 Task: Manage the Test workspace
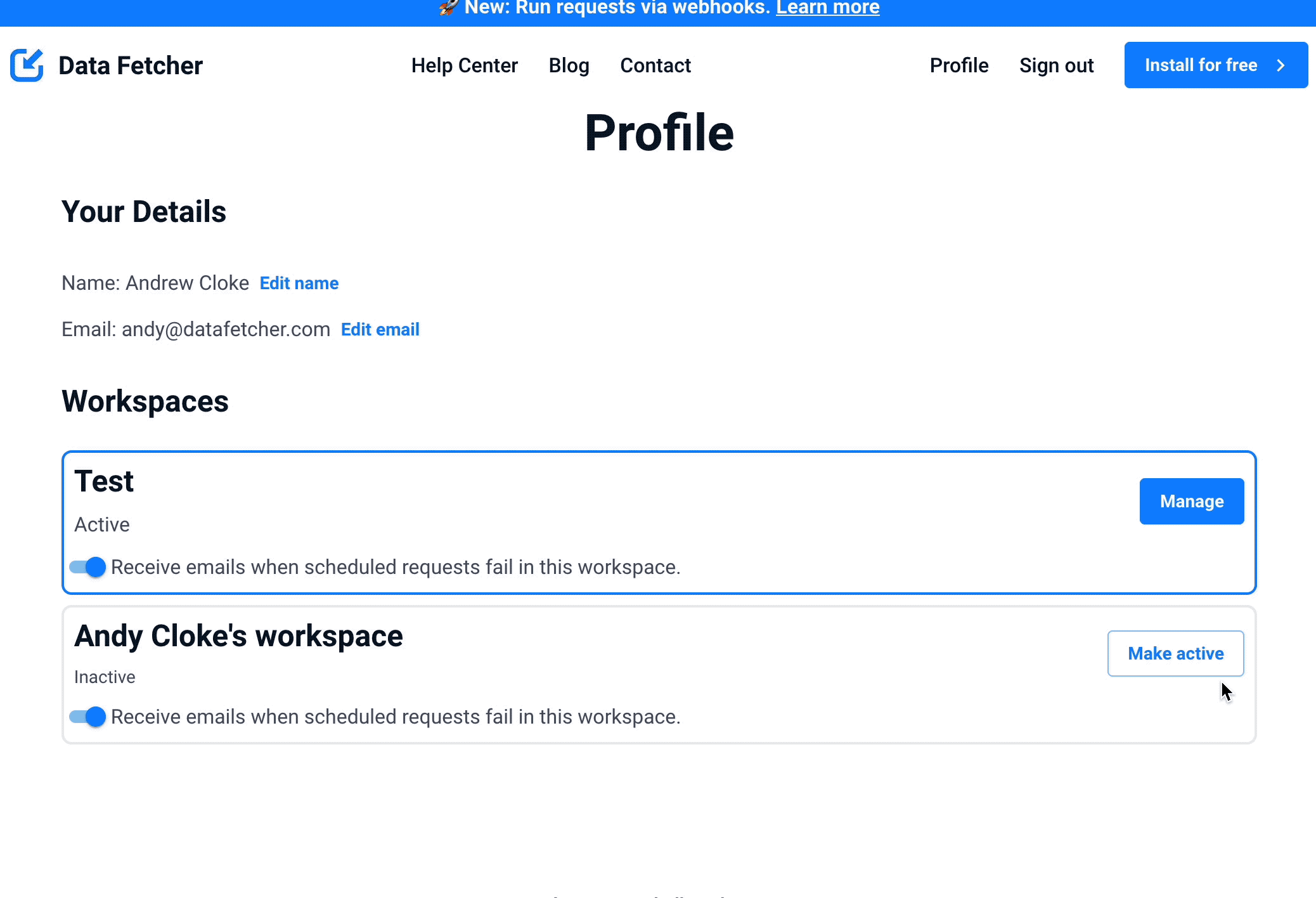(1192, 501)
